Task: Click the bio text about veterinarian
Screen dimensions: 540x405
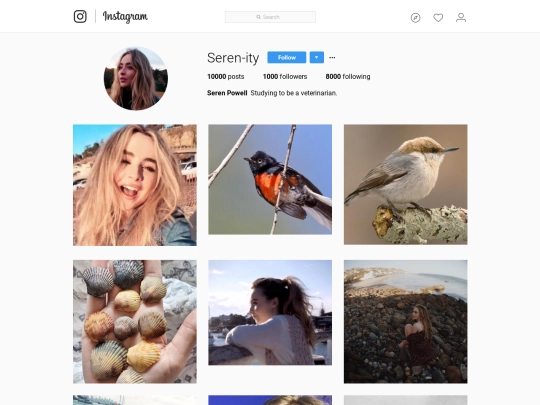Action: (294, 93)
